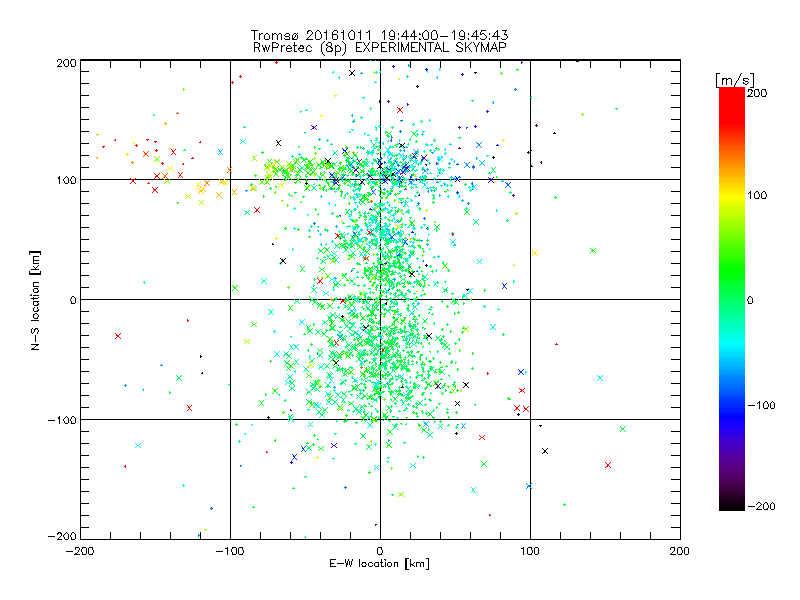
Task: Click the '200' tick label on E-W axis
Action: pos(680,551)
